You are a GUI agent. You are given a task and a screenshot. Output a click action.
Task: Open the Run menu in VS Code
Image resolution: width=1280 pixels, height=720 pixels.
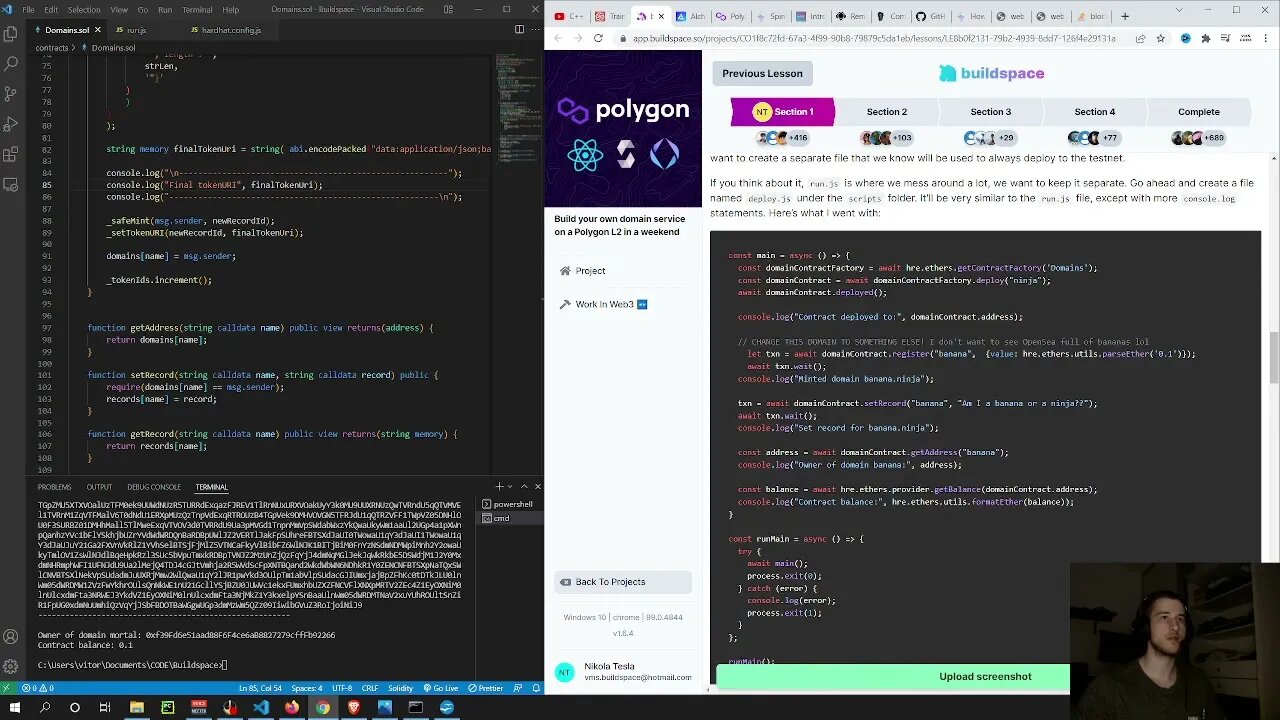click(x=165, y=9)
